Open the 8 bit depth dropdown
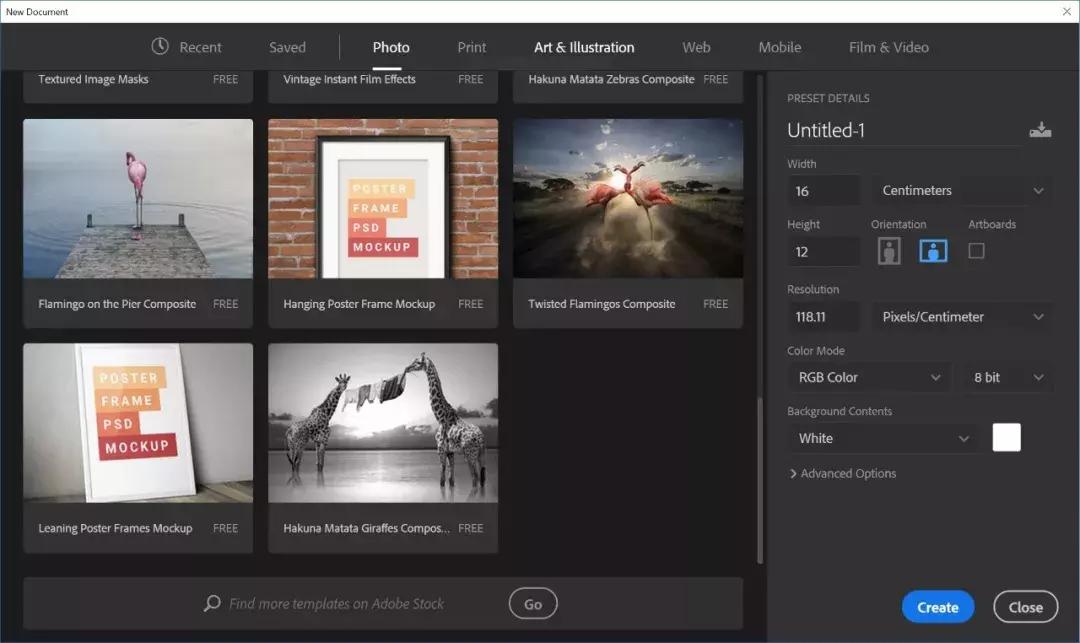Viewport: 1080px width, 643px height. click(1008, 378)
